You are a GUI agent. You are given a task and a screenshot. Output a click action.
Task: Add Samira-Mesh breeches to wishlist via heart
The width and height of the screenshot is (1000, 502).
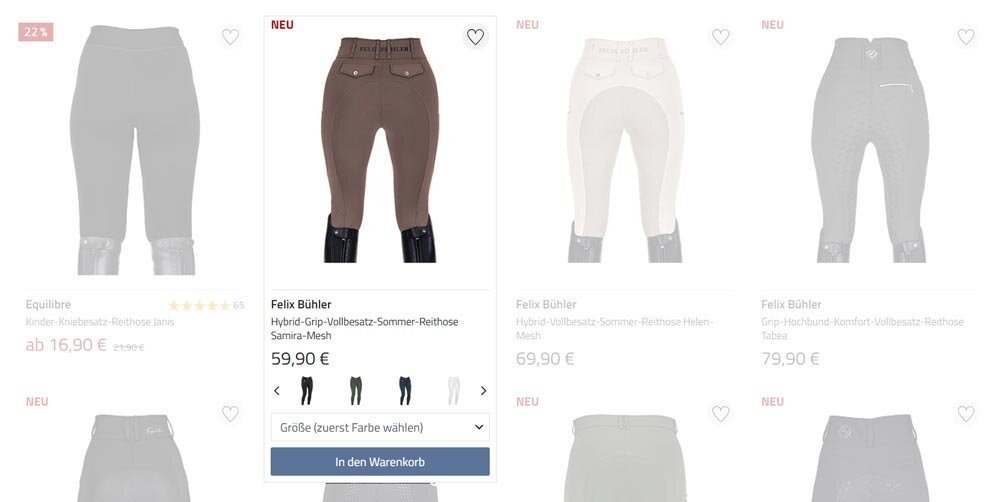475,37
